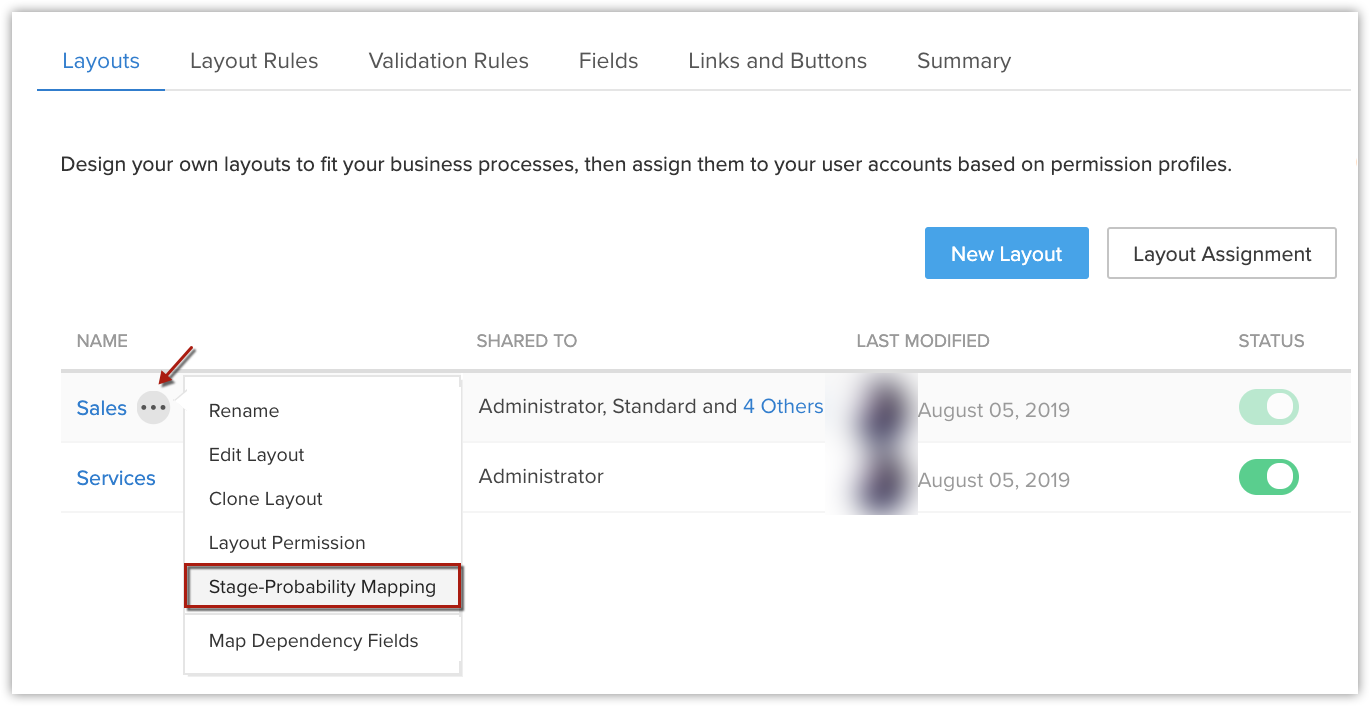The height and width of the screenshot is (706, 1370).
Task: Choose Clone Layout from the menu
Action: pos(266,499)
